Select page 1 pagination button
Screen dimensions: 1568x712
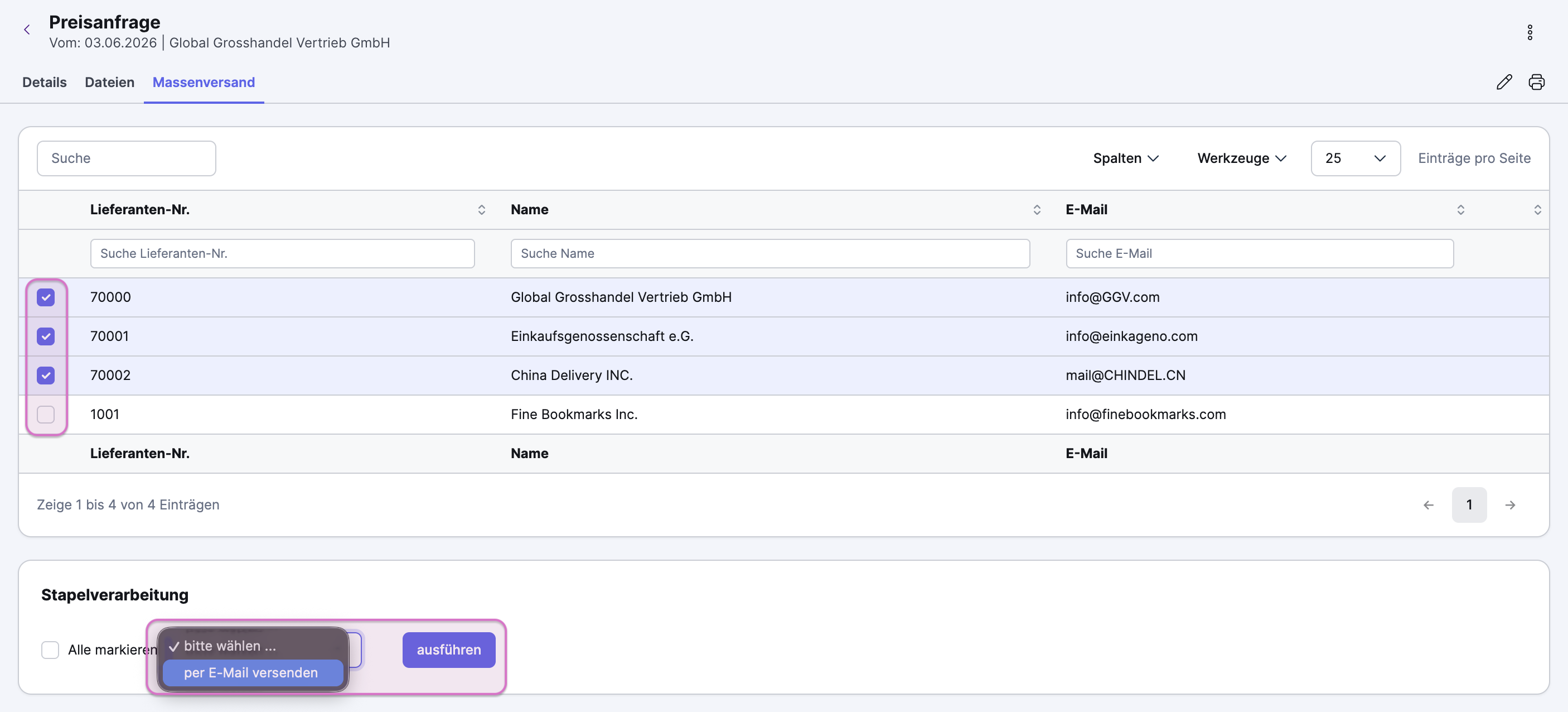point(1468,504)
